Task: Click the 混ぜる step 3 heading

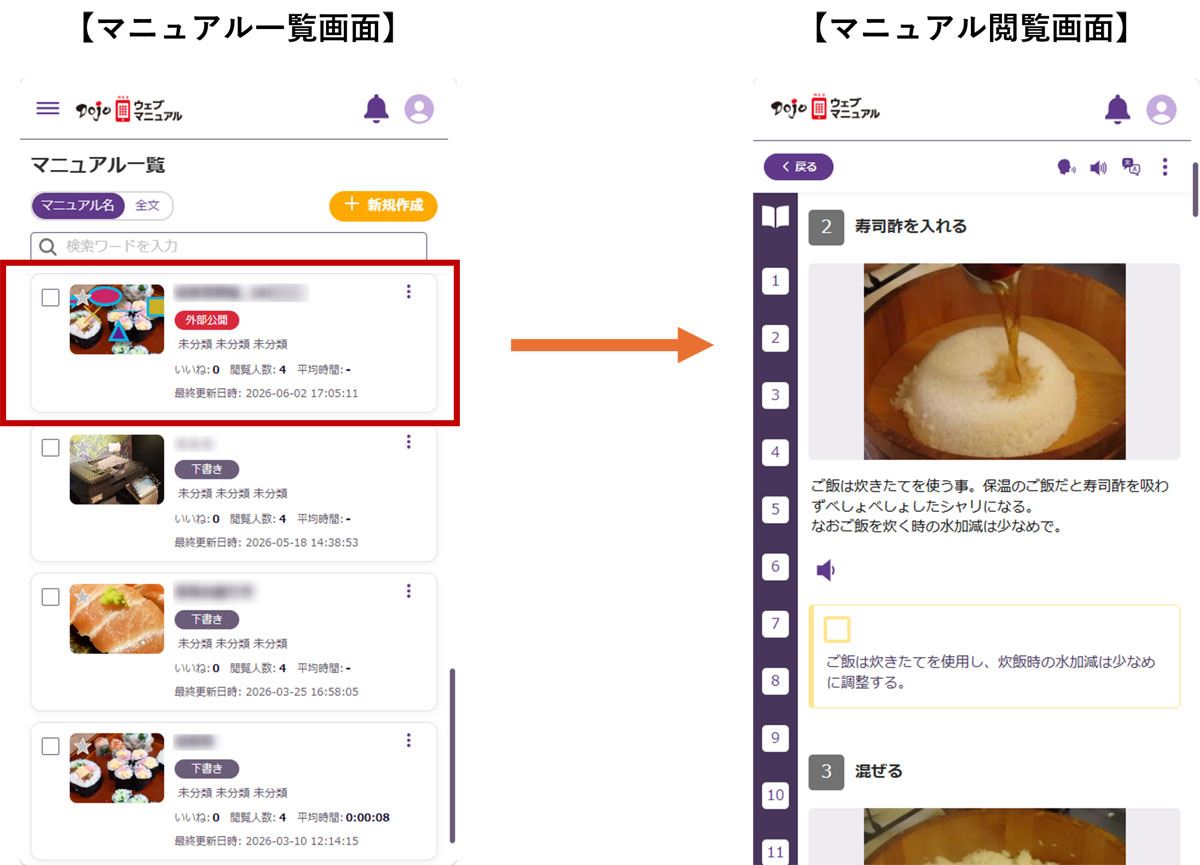Action: pyautogui.click(x=879, y=771)
